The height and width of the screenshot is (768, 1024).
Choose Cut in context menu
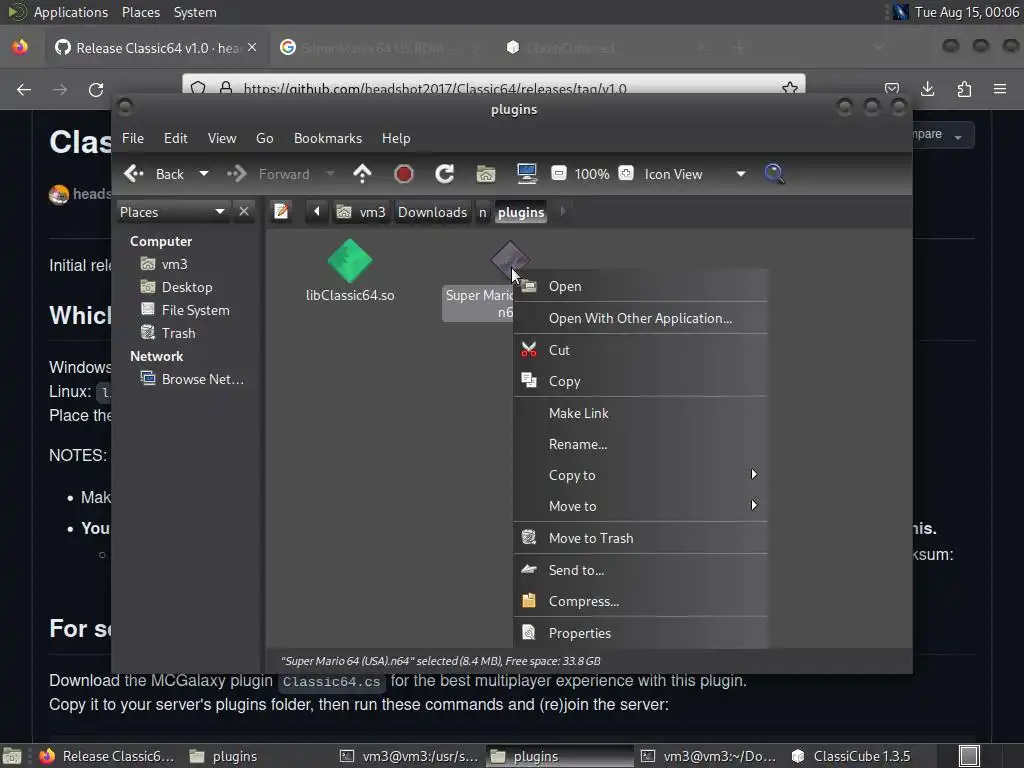tap(641, 350)
